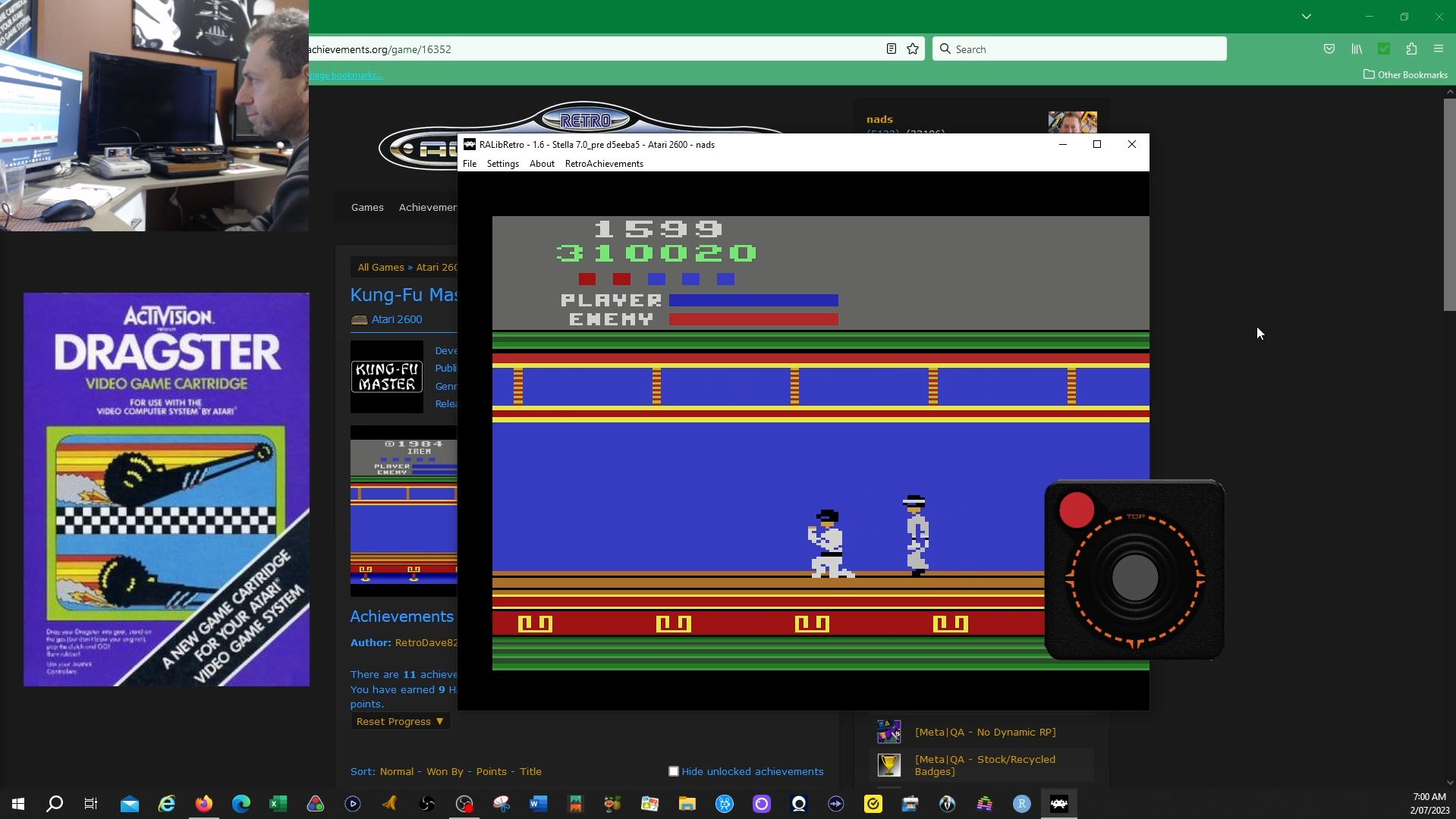Screen dimensions: 1456x819
Task: Open the Pocket save icon
Action: (1329, 49)
